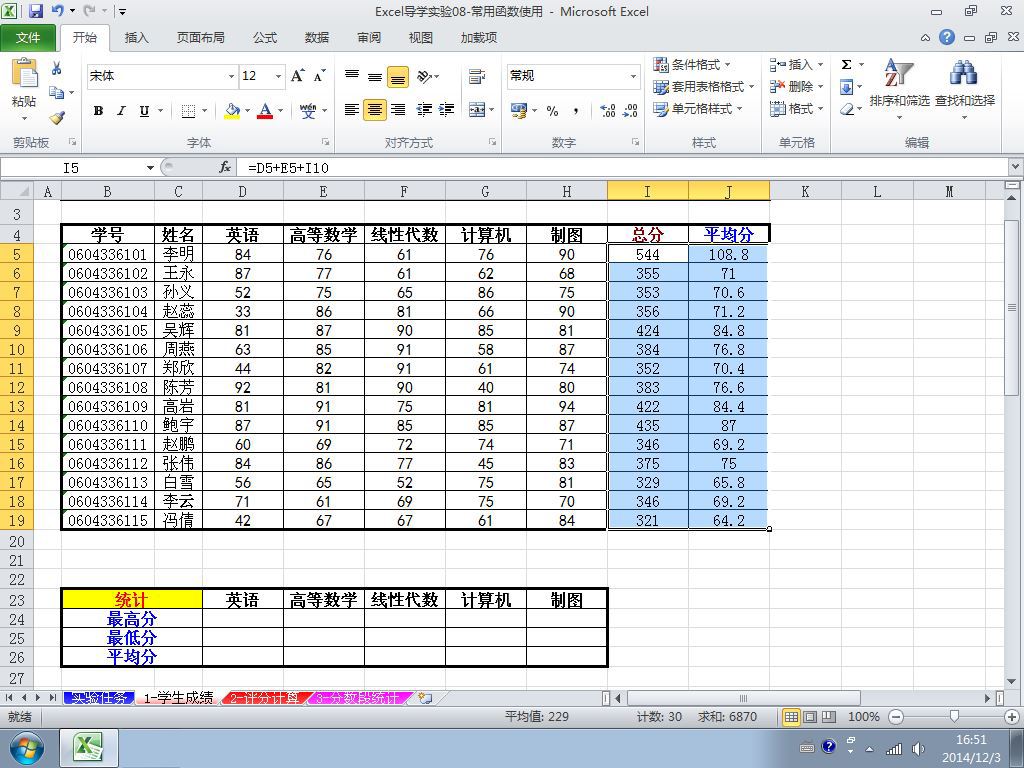Click the Cut scissors icon

57,68
